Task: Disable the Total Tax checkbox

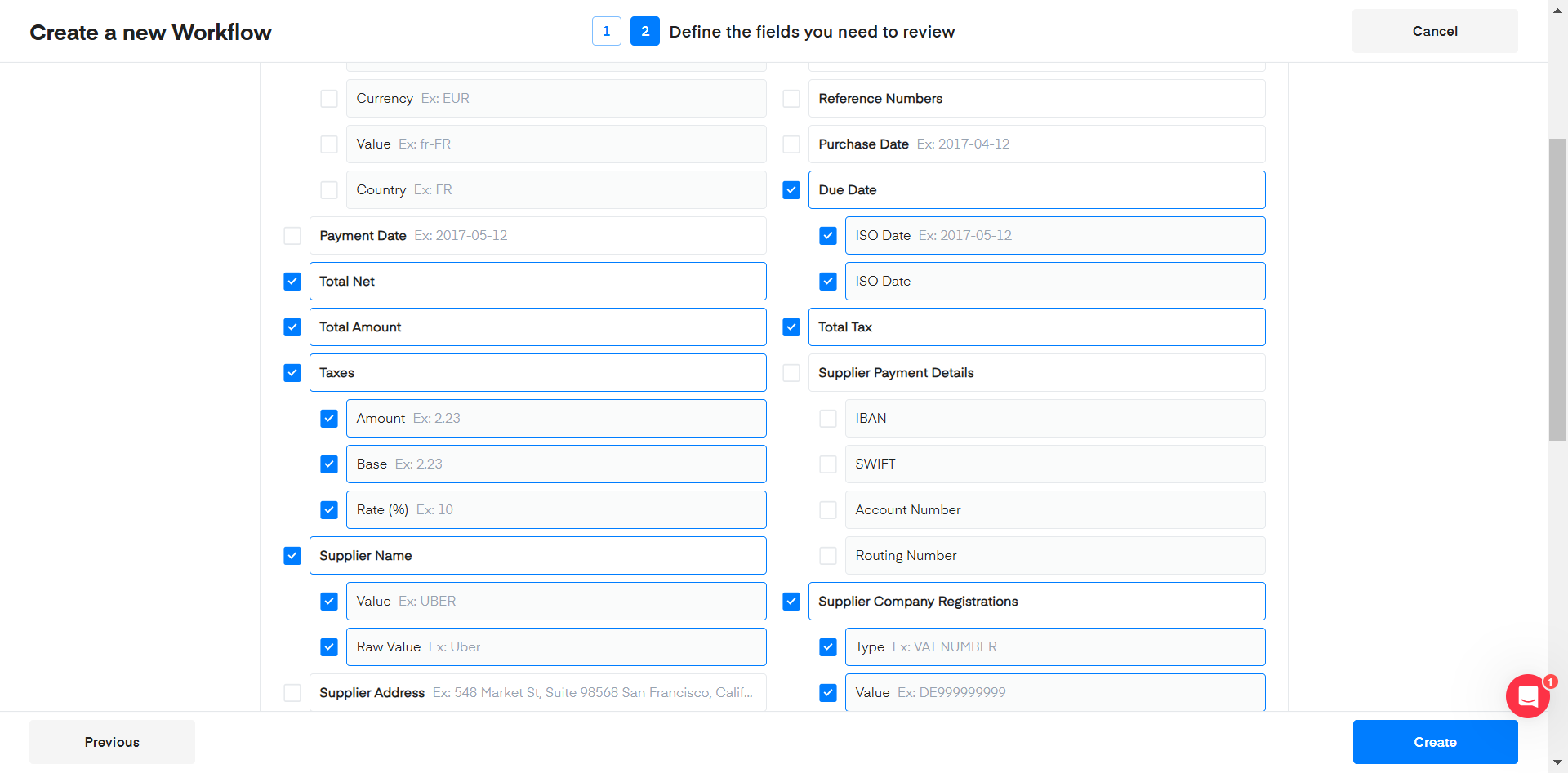Action: point(791,327)
